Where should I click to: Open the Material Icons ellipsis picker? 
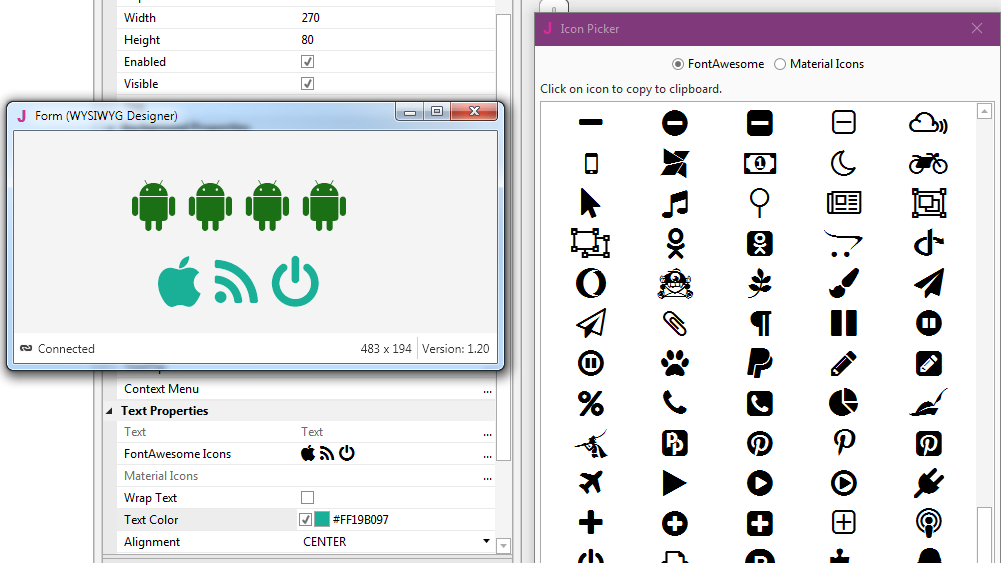coord(487,476)
